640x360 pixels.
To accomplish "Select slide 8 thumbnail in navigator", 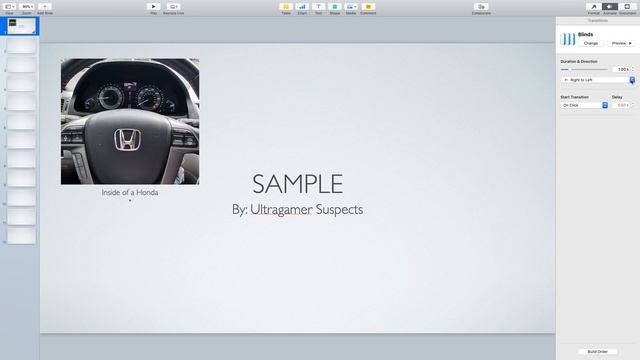I will tap(22, 160).
